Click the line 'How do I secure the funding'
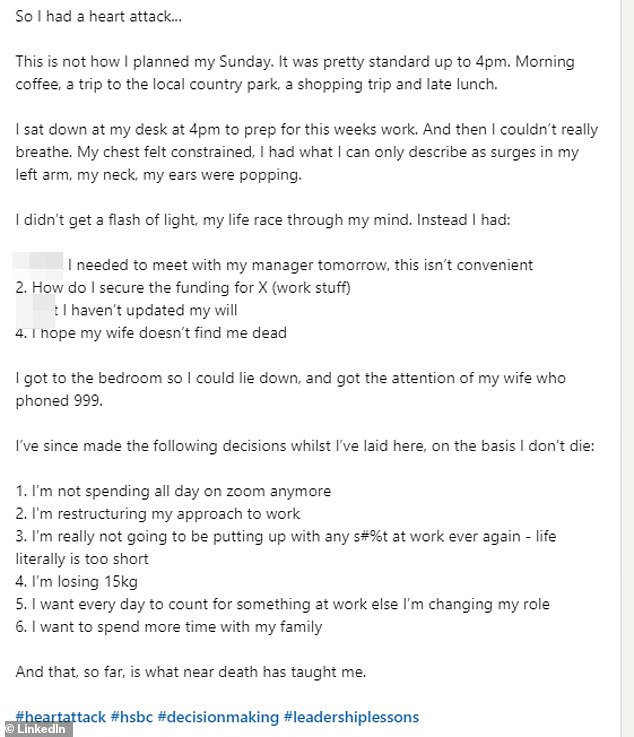634x737 pixels. click(x=183, y=288)
